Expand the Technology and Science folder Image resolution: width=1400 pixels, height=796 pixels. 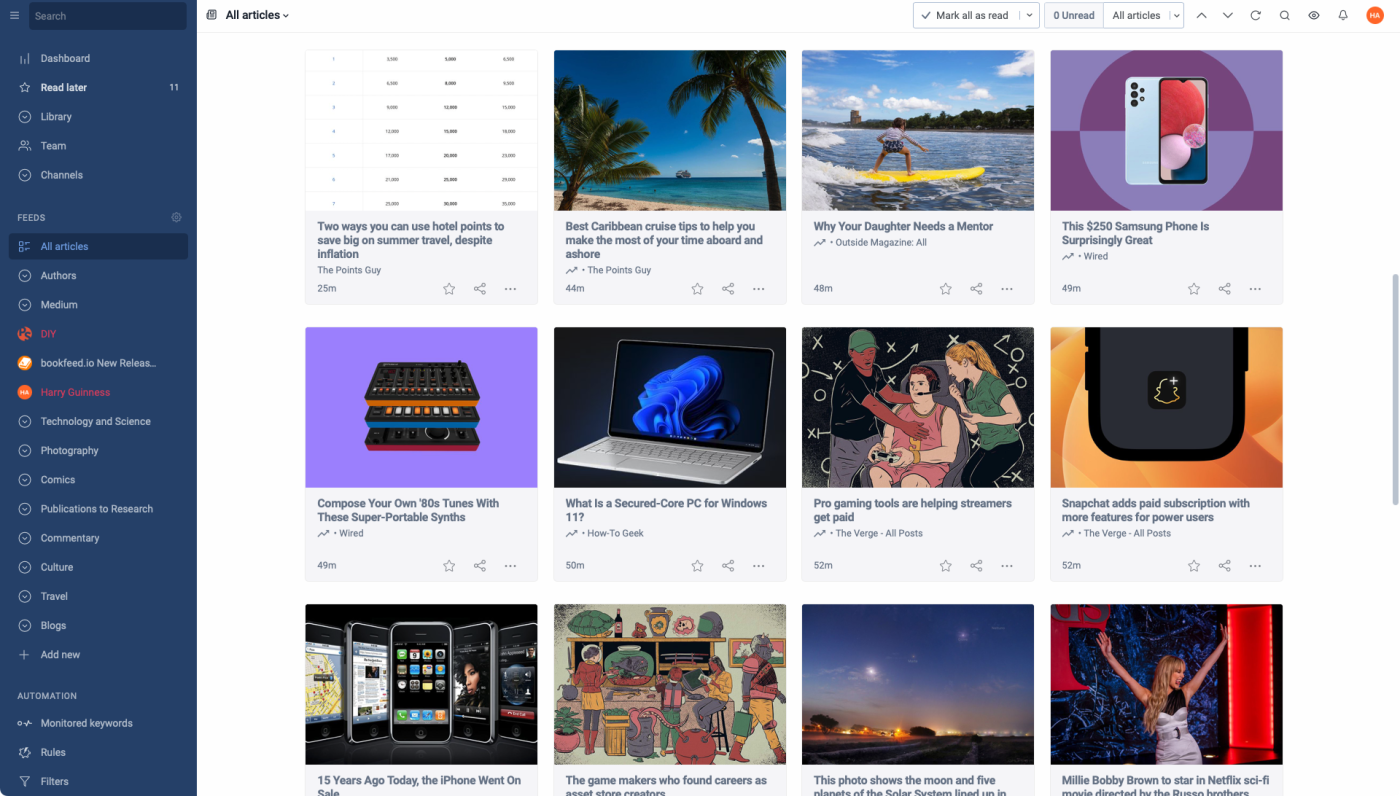coord(25,421)
